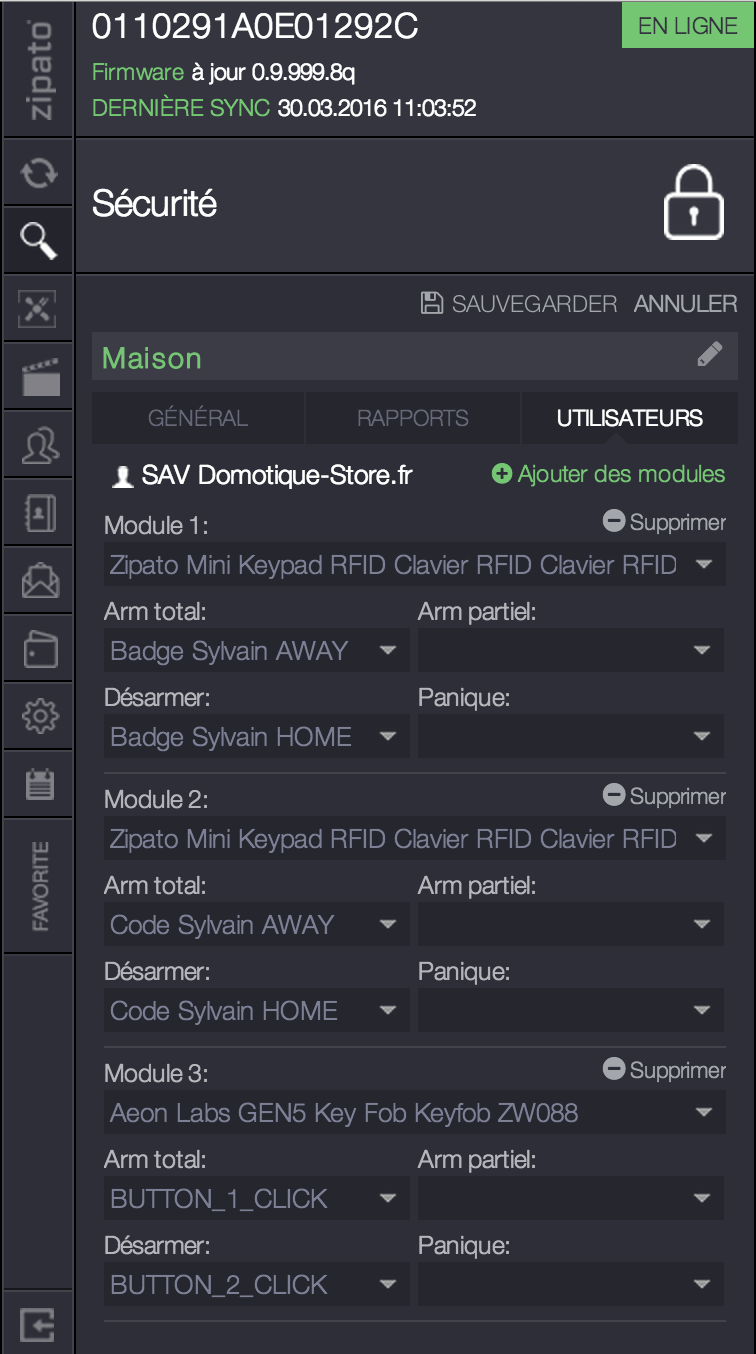Switch to the RAPPORTS tab
The image size is (756, 1354).
tap(413, 418)
